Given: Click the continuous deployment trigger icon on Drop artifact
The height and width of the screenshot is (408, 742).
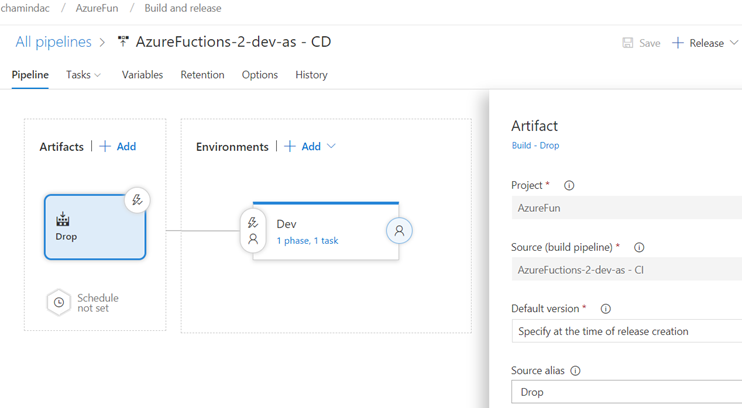Looking at the screenshot, I should click(137, 200).
